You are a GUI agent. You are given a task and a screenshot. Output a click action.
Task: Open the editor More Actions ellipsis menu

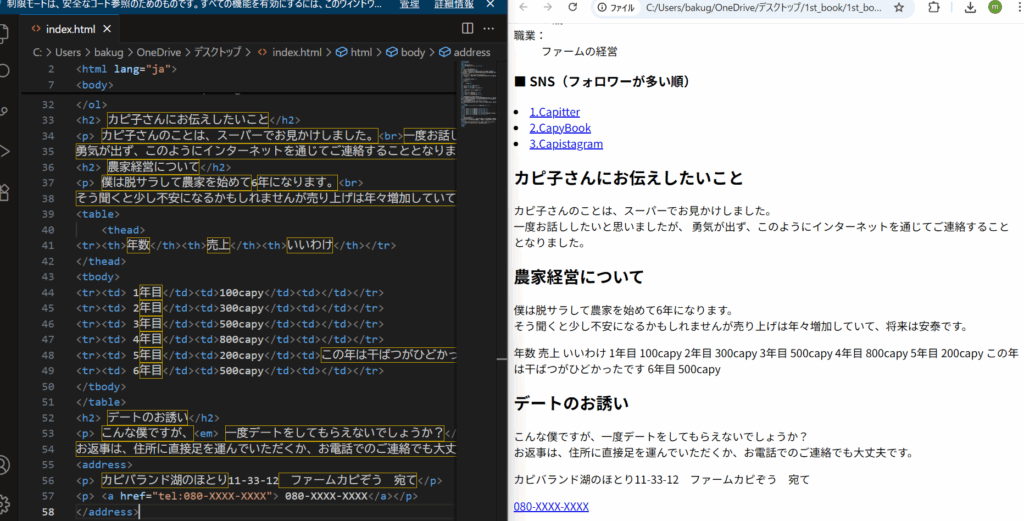[x=489, y=29]
